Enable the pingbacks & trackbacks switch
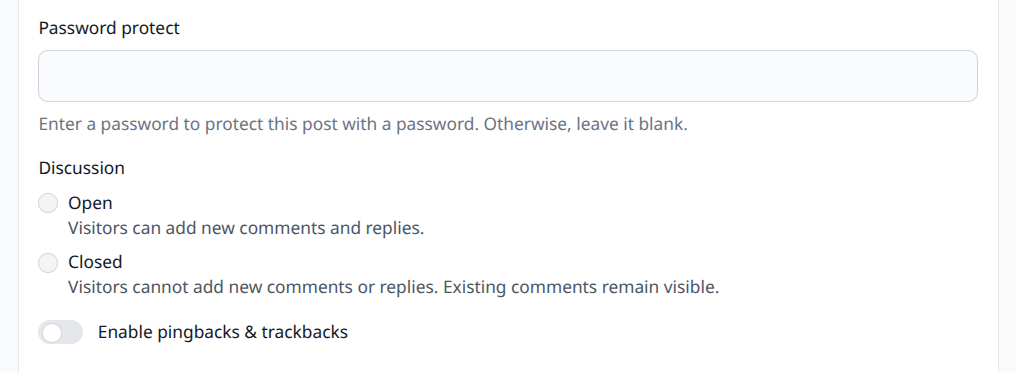Viewport: 1016px width, 372px height. [x=60, y=332]
